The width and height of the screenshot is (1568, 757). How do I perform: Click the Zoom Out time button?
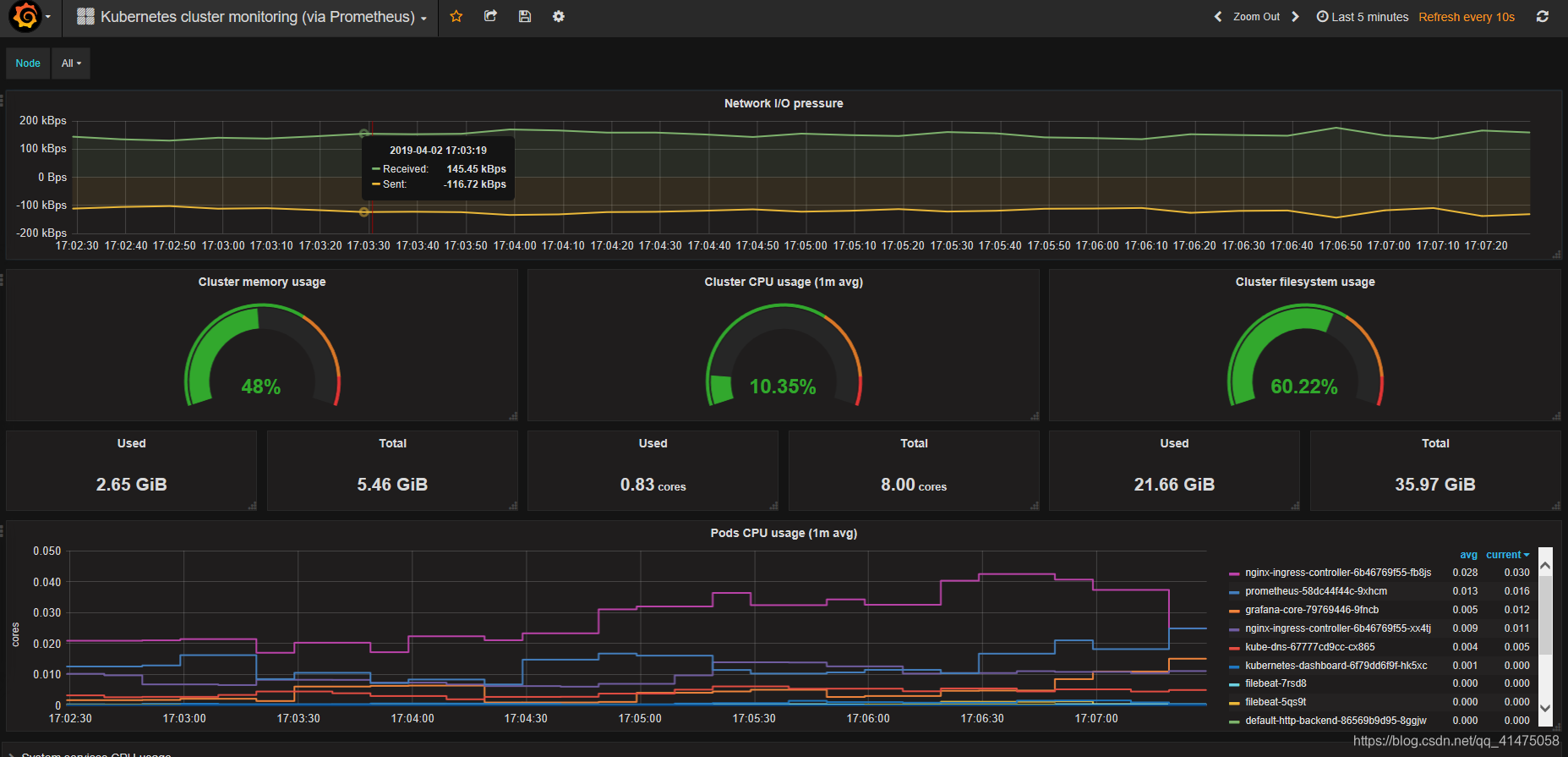[x=1256, y=17]
